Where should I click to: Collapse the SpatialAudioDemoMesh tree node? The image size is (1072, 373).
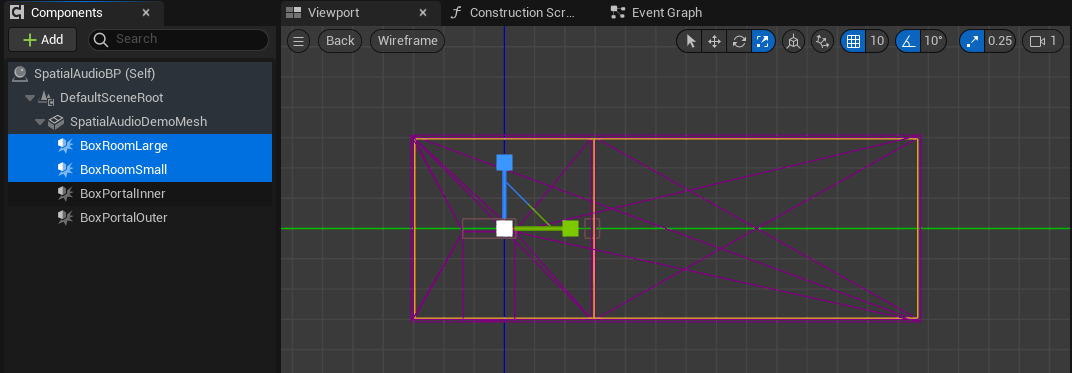pos(40,122)
